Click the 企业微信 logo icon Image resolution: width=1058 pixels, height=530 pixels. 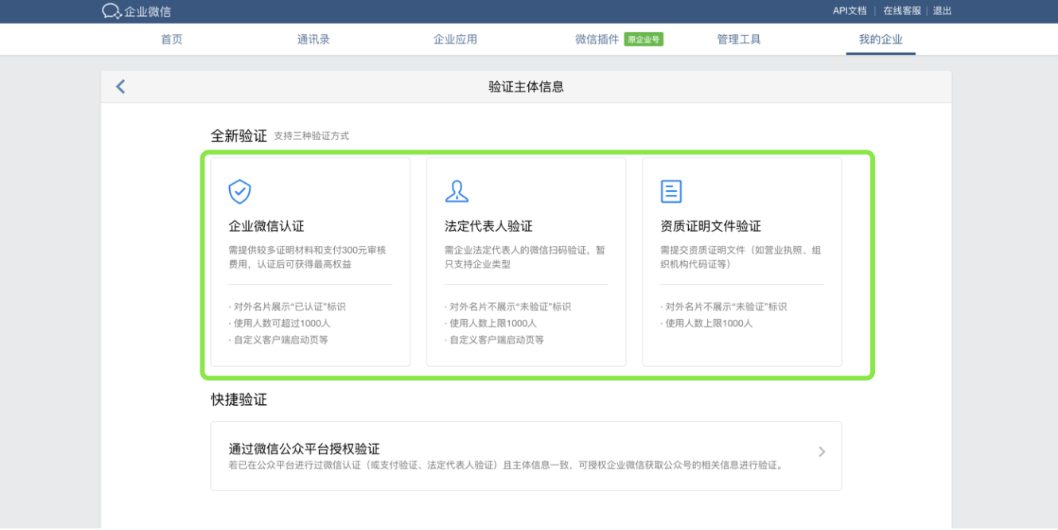point(111,11)
